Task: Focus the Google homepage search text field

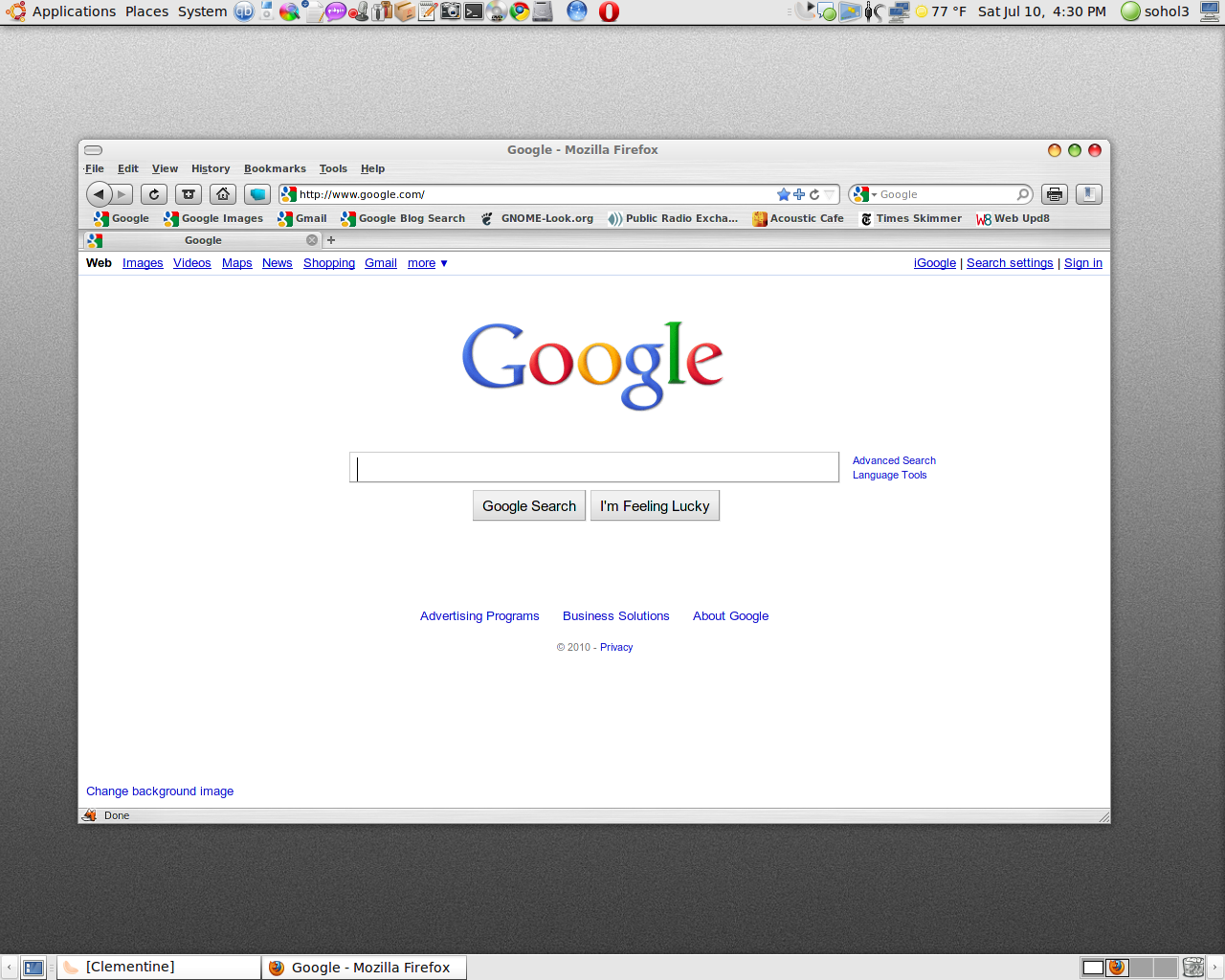Action: click(x=594, y=467)
